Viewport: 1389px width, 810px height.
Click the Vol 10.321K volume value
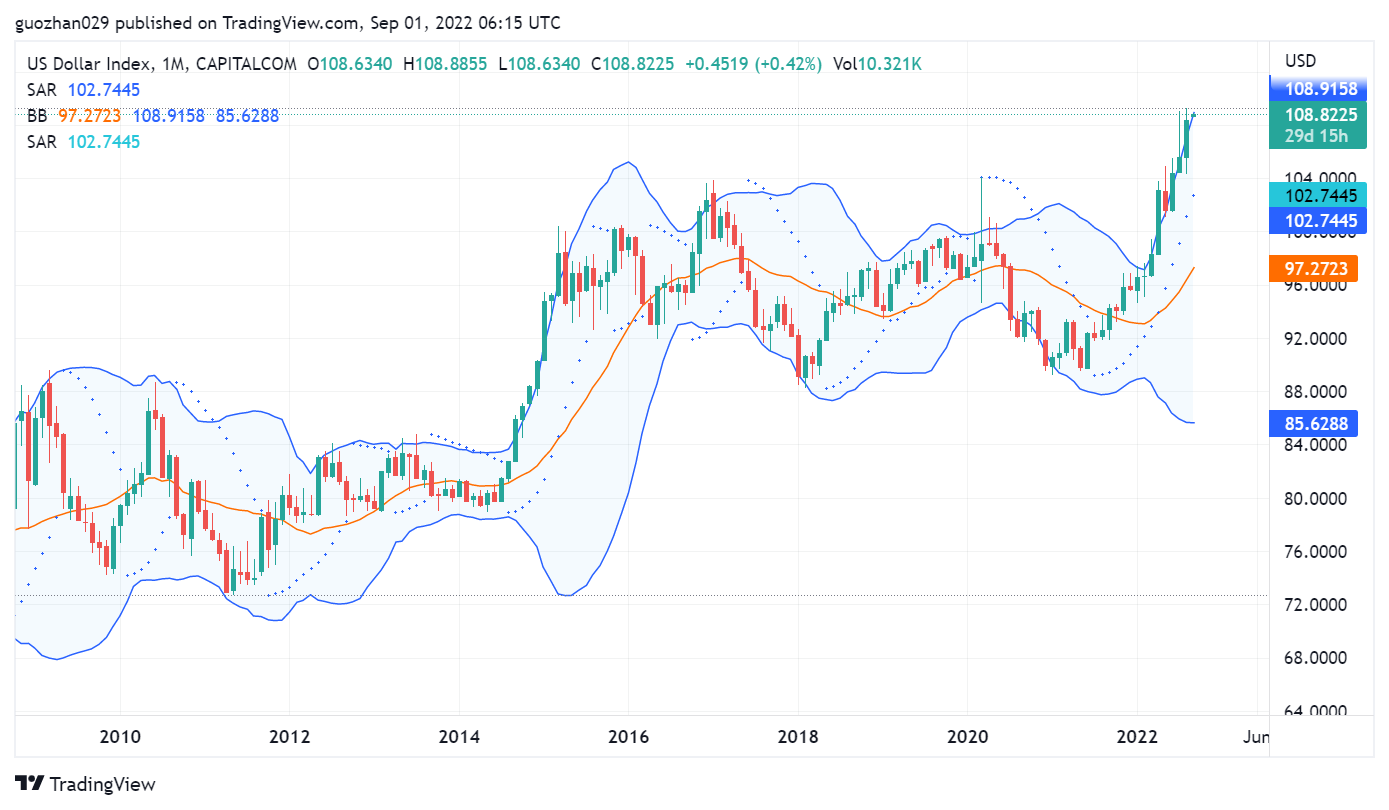877,64
